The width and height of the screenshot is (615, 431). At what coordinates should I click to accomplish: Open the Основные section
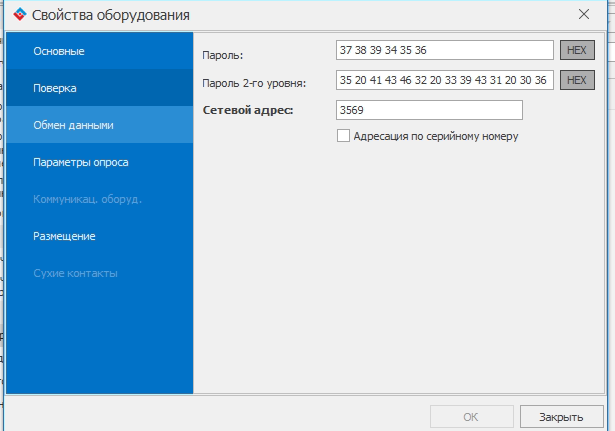[x=58, y=51]
